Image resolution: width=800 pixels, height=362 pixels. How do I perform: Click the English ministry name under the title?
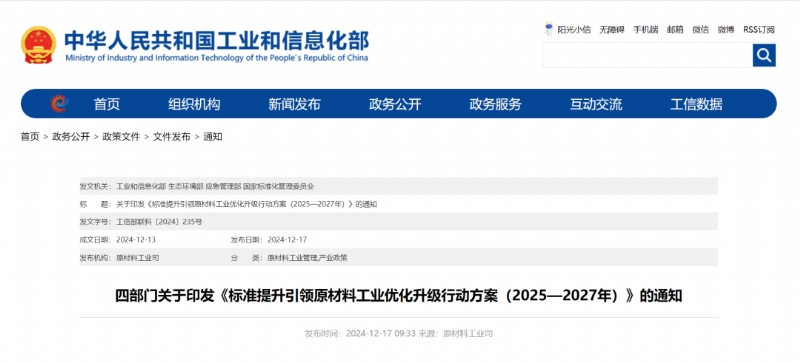pos(216,58)
